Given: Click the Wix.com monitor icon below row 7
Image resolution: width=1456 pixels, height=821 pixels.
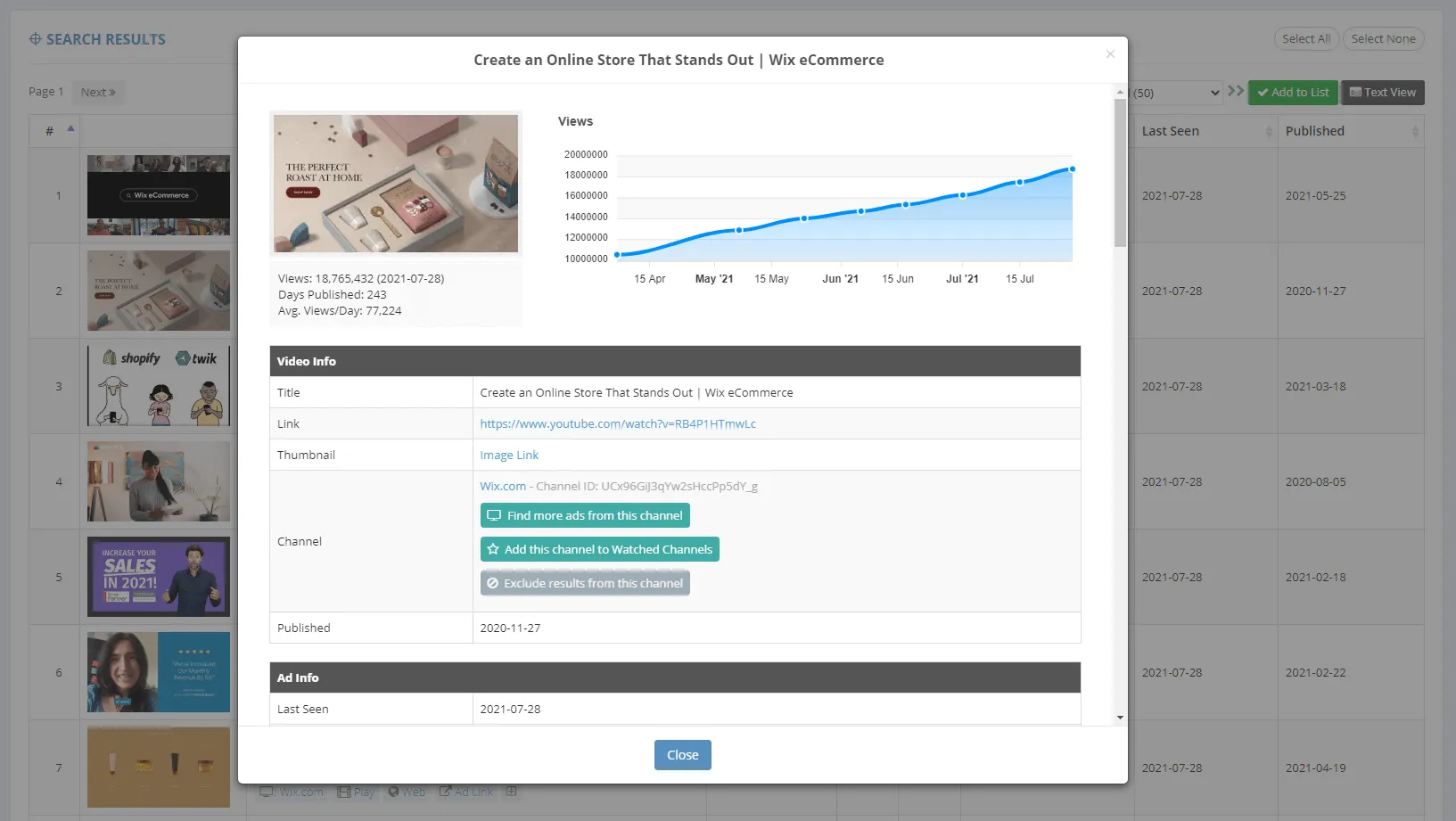Looking at the screenshot, I should click(x=265, y=791).
